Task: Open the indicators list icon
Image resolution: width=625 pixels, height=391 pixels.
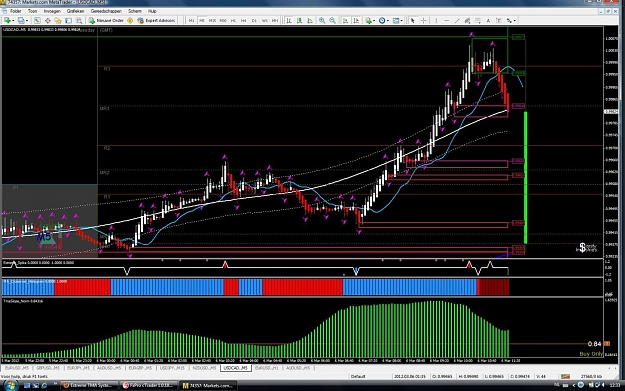Action: pyautogui.click(x=368, y=20)
